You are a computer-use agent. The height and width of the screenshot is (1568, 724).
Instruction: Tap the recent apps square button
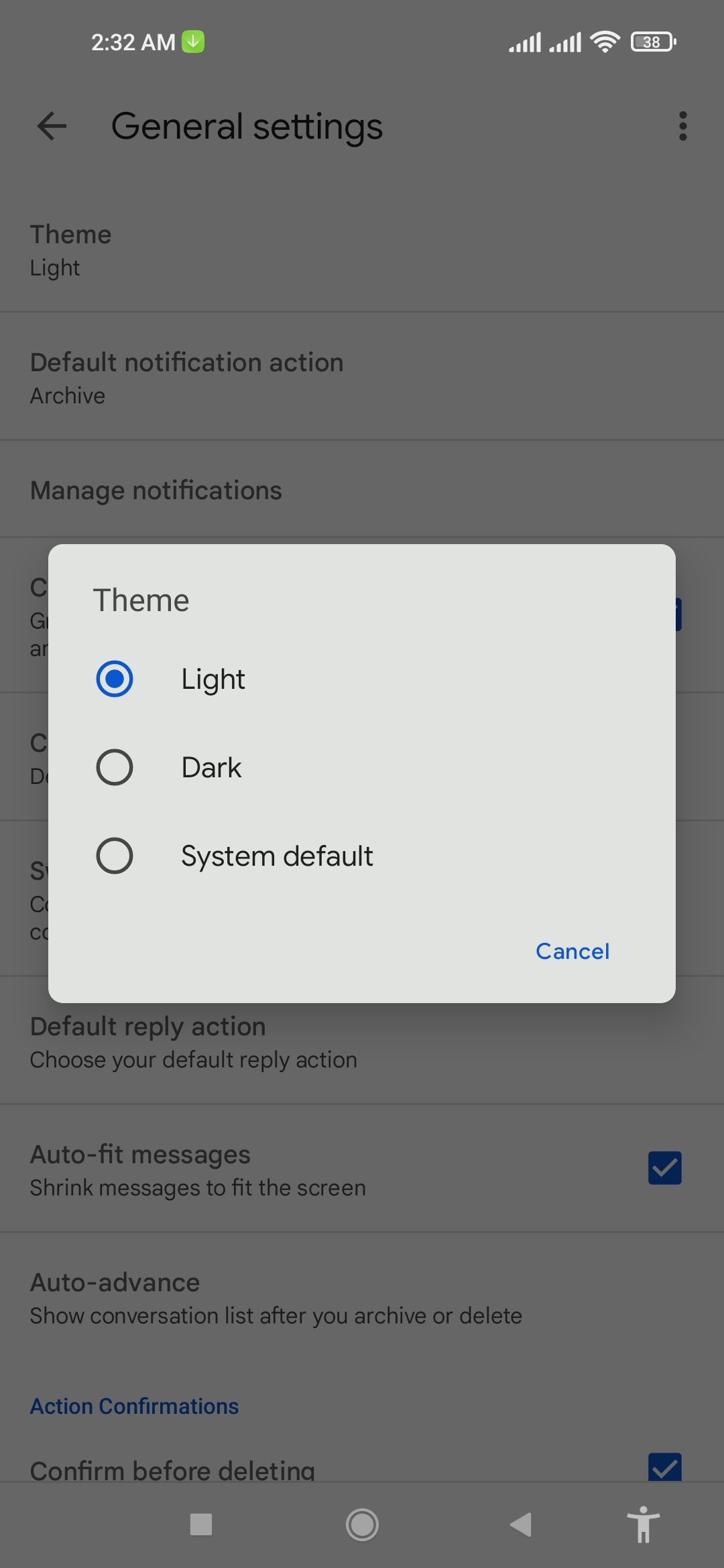pos(201,1524)
